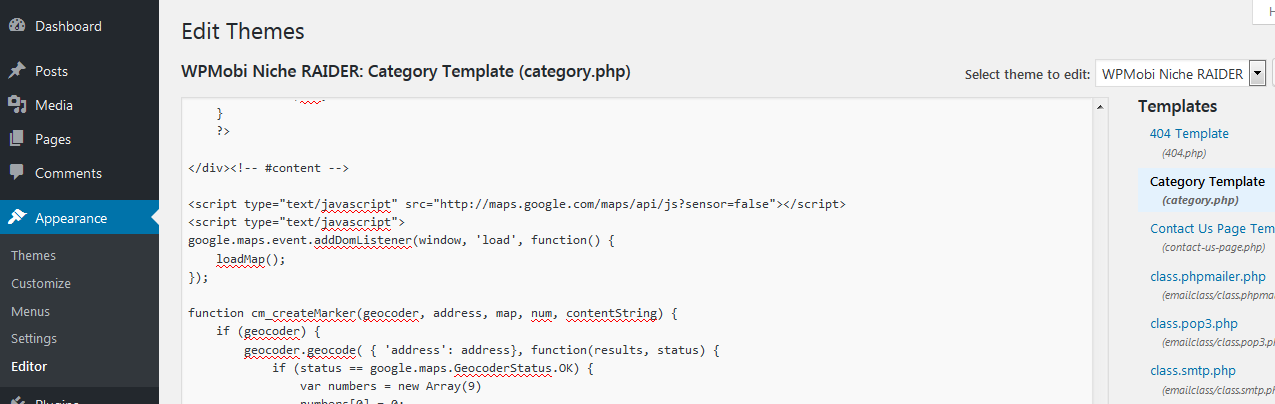
Task: Click the Appearance paintbrush icon
Action: pos(16,218)
